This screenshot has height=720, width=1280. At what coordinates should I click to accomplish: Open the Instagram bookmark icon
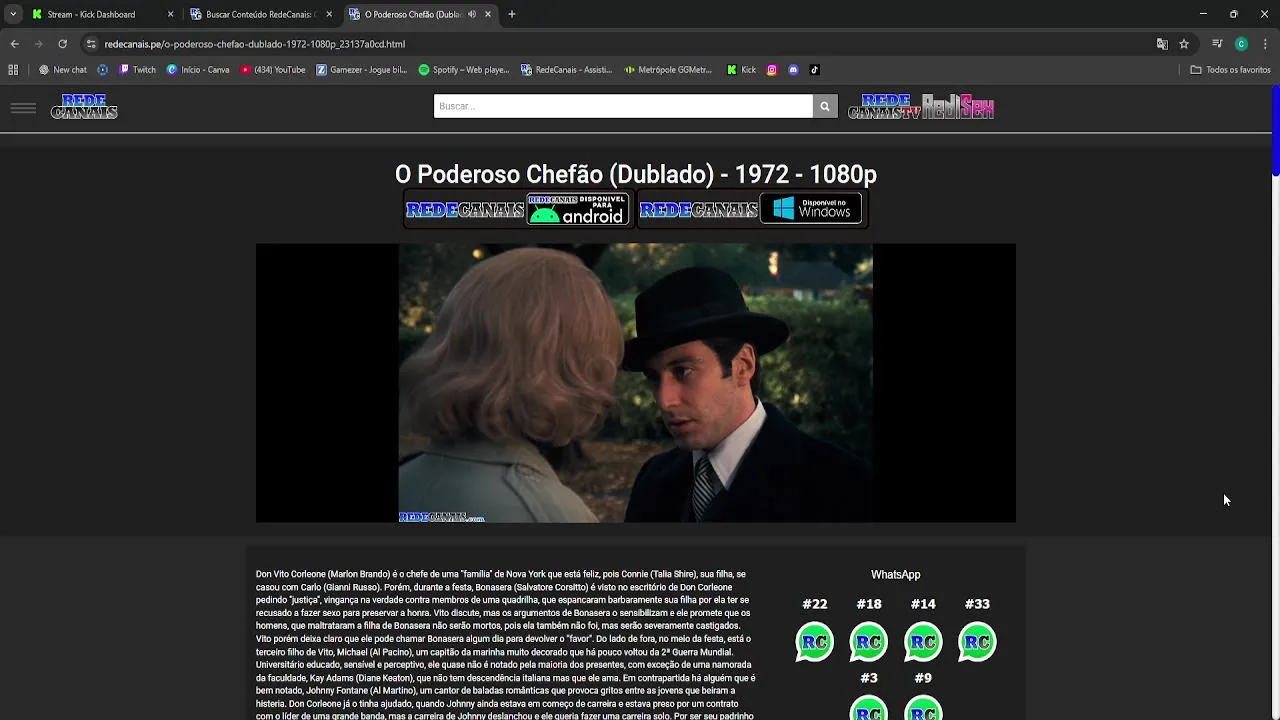pyautogui.click(x=772, y=70)
